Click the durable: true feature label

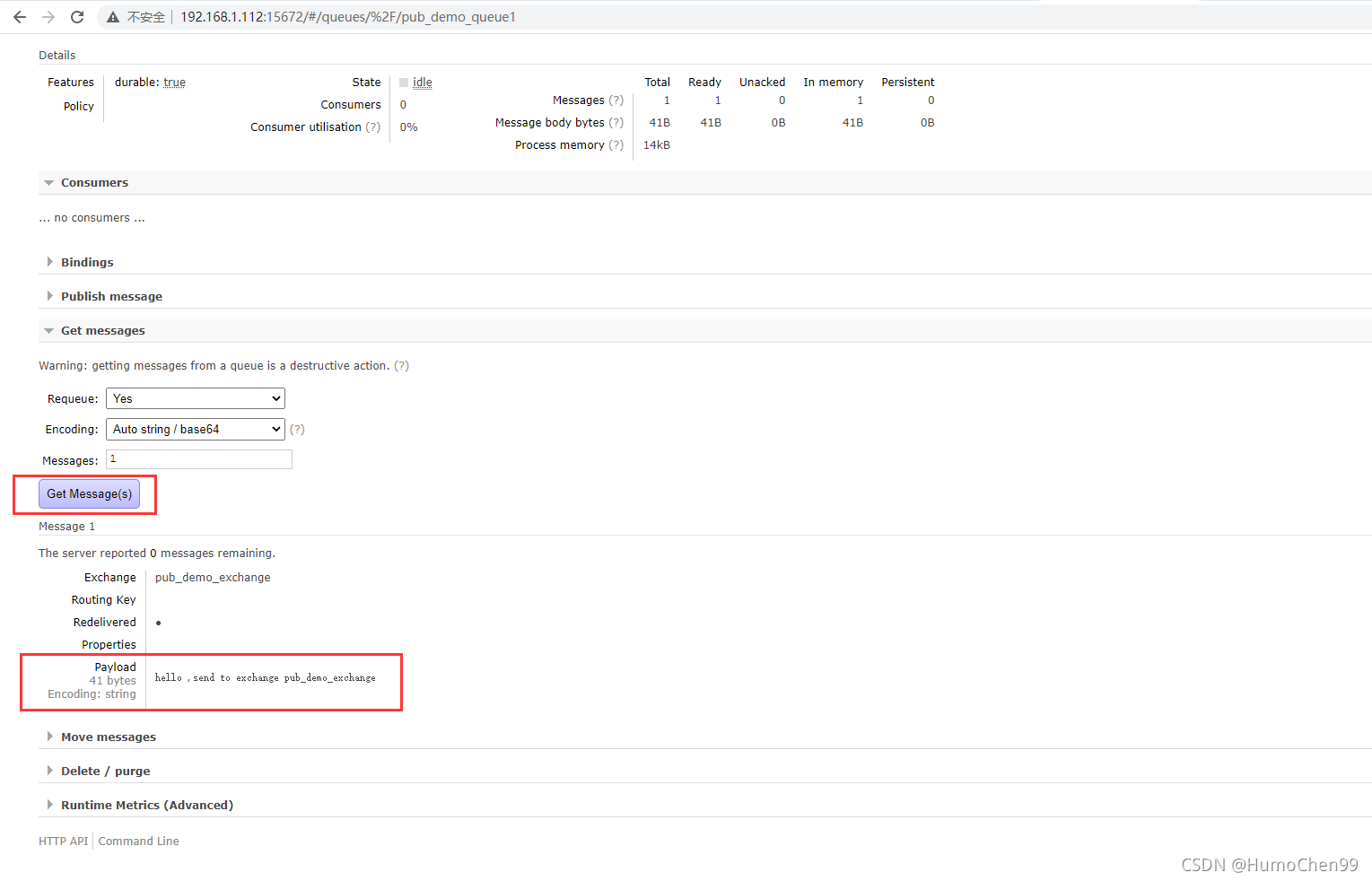pyautogui.click(x=150, y=83)
